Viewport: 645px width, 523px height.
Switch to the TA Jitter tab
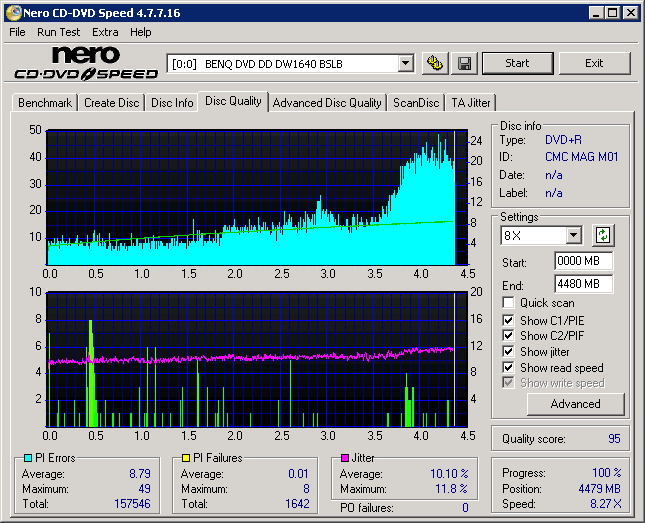(x=471, y=103)
